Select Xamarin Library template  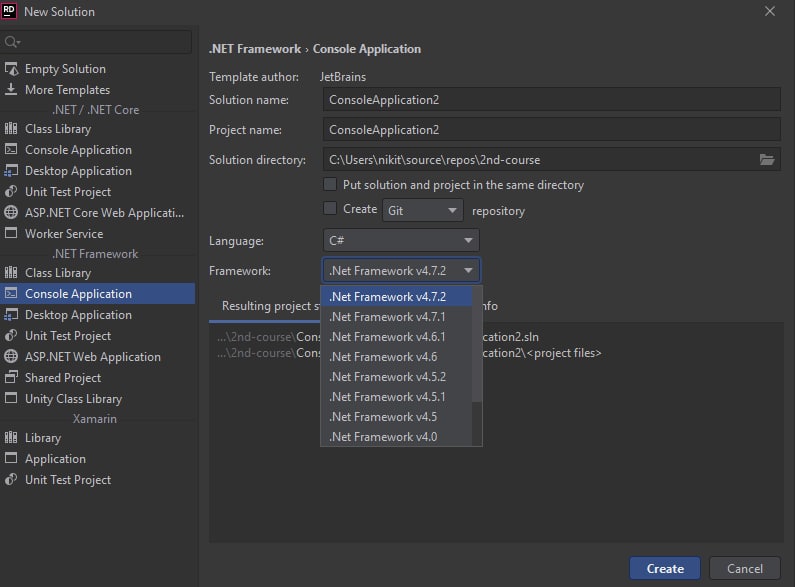pos(97,437)
